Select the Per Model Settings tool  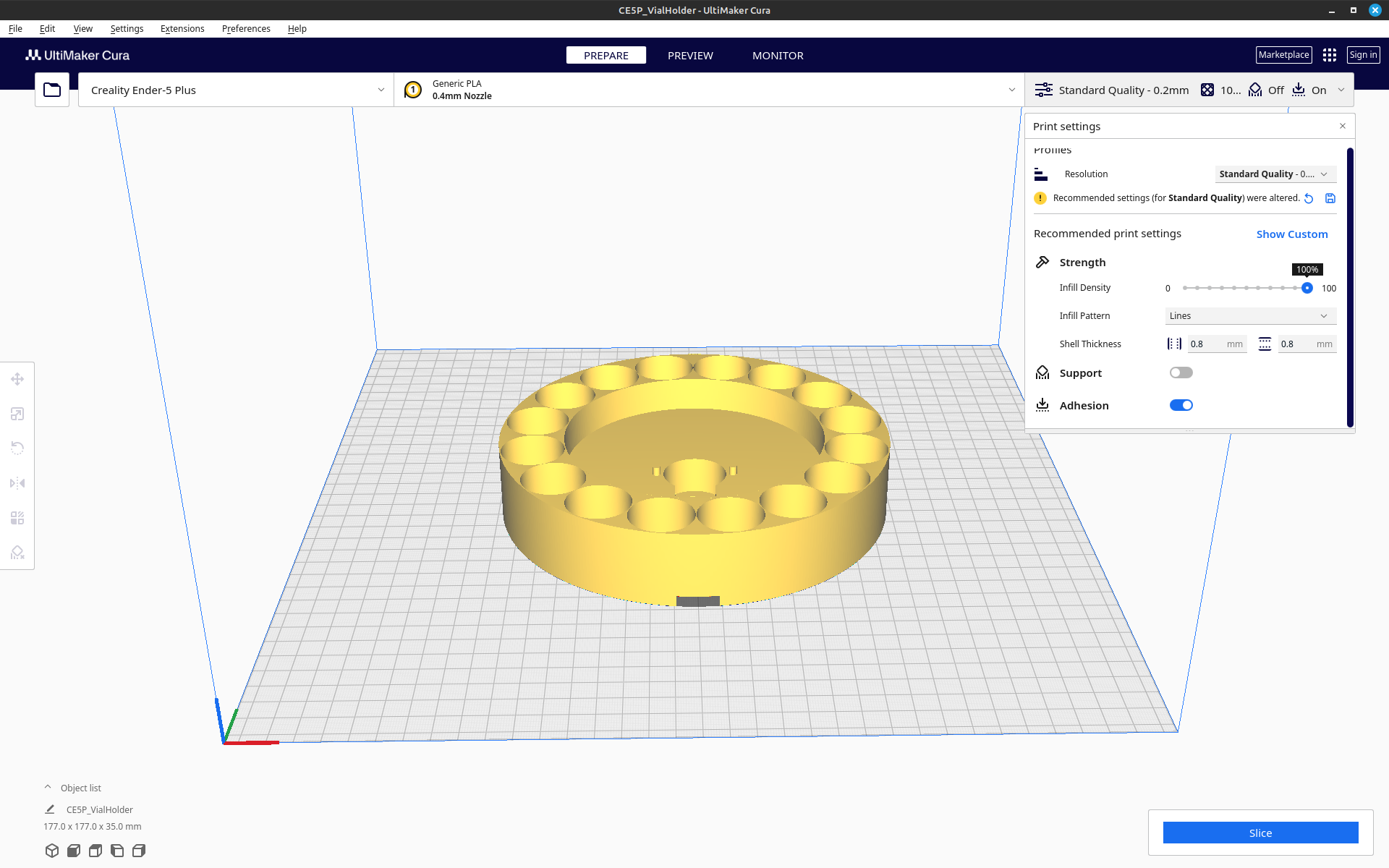[17, 518]
